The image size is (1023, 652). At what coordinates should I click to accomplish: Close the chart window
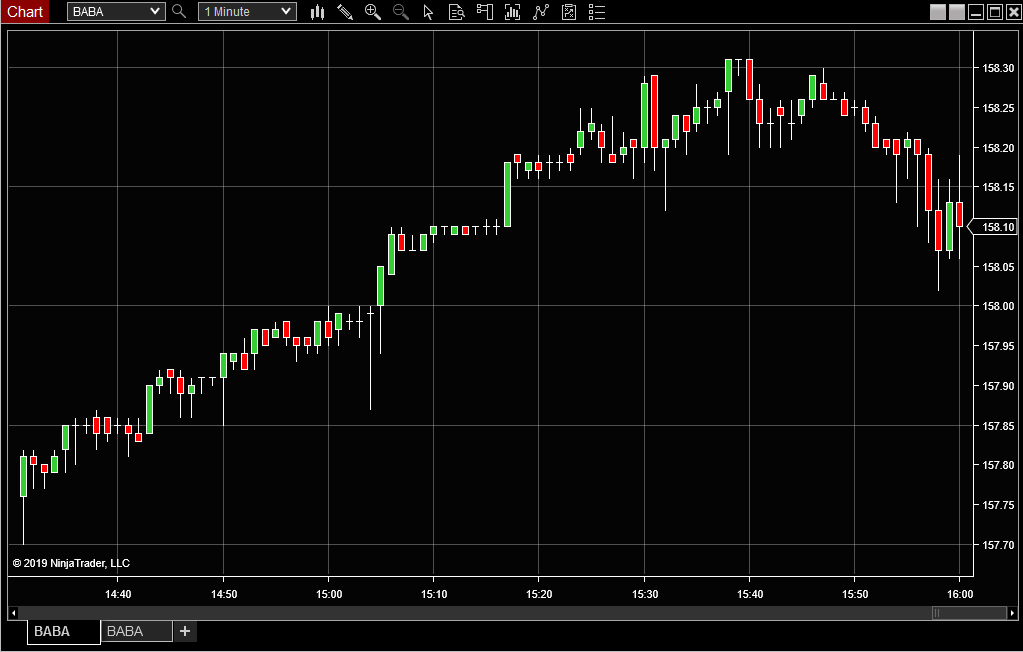tap(1013, 12)
